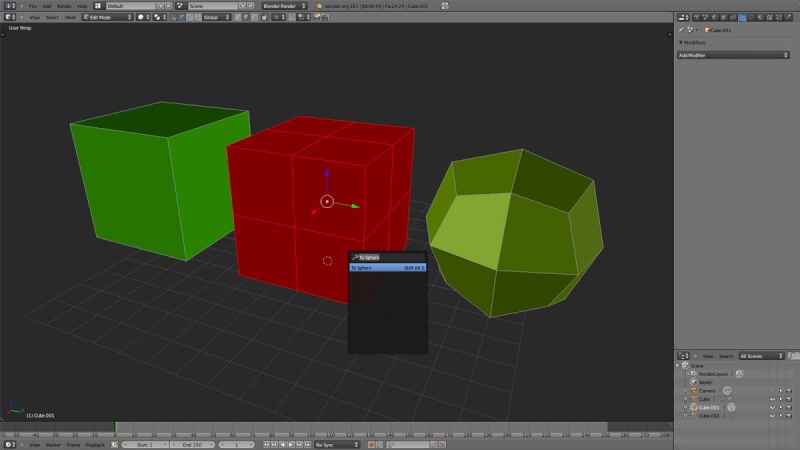Add a new scene with plus button

pos(243,6)
